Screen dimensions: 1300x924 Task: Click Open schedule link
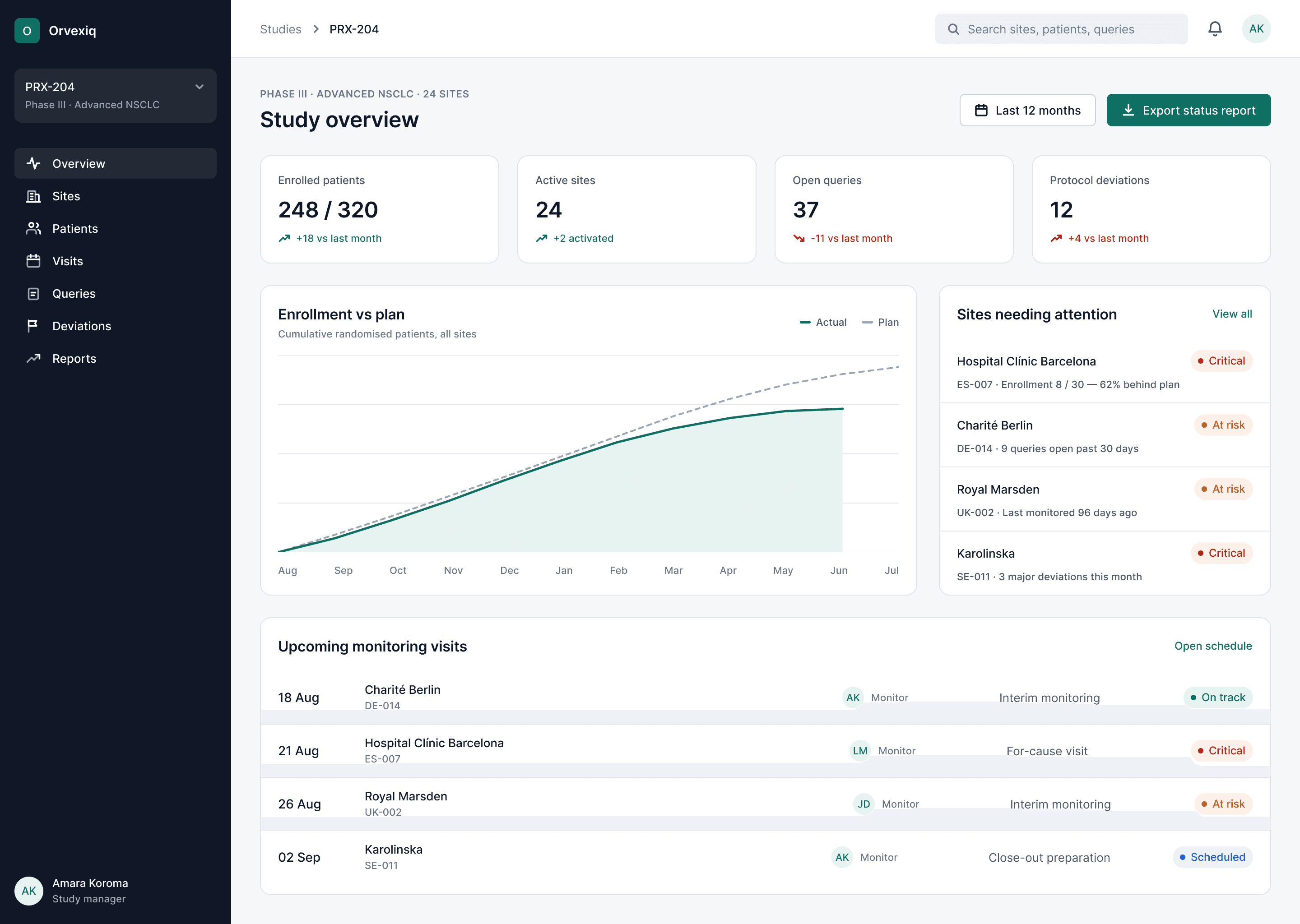pos(1213,647)
